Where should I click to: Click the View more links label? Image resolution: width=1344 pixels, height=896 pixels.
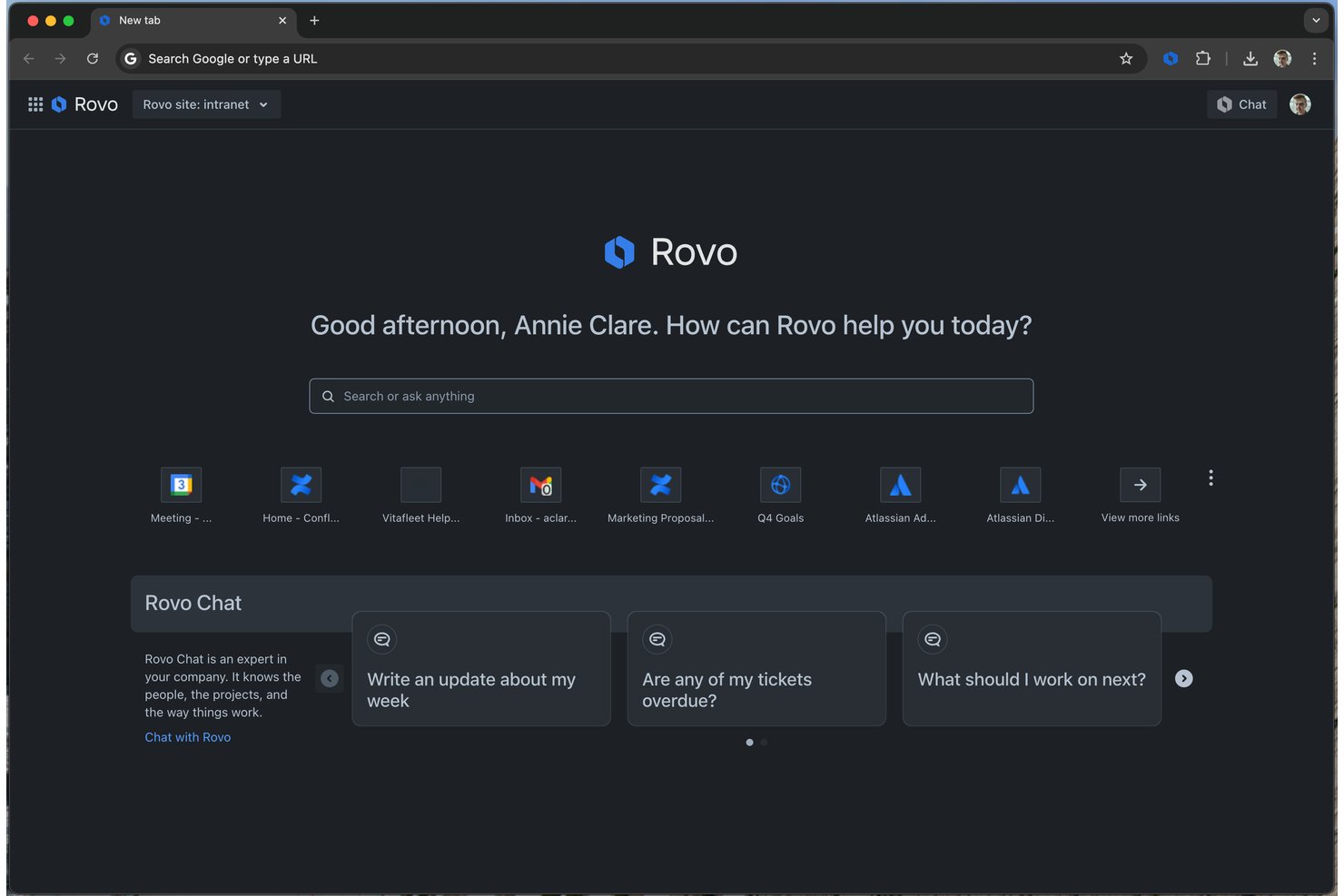(1140, 517)
